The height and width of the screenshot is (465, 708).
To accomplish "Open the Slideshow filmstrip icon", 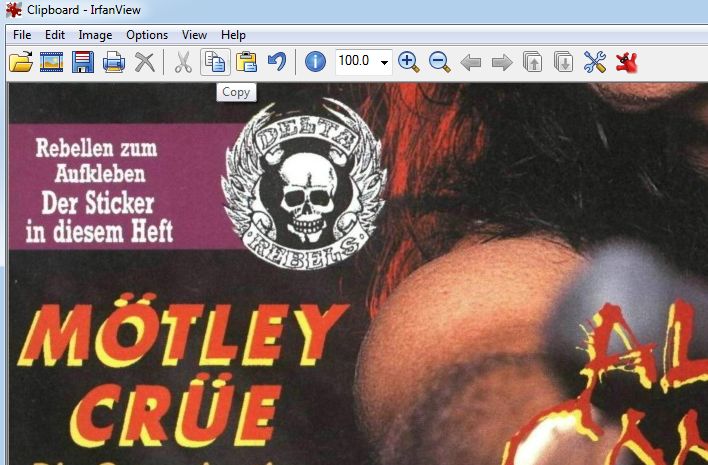I will pyautogui.click(x=51, y=62).
